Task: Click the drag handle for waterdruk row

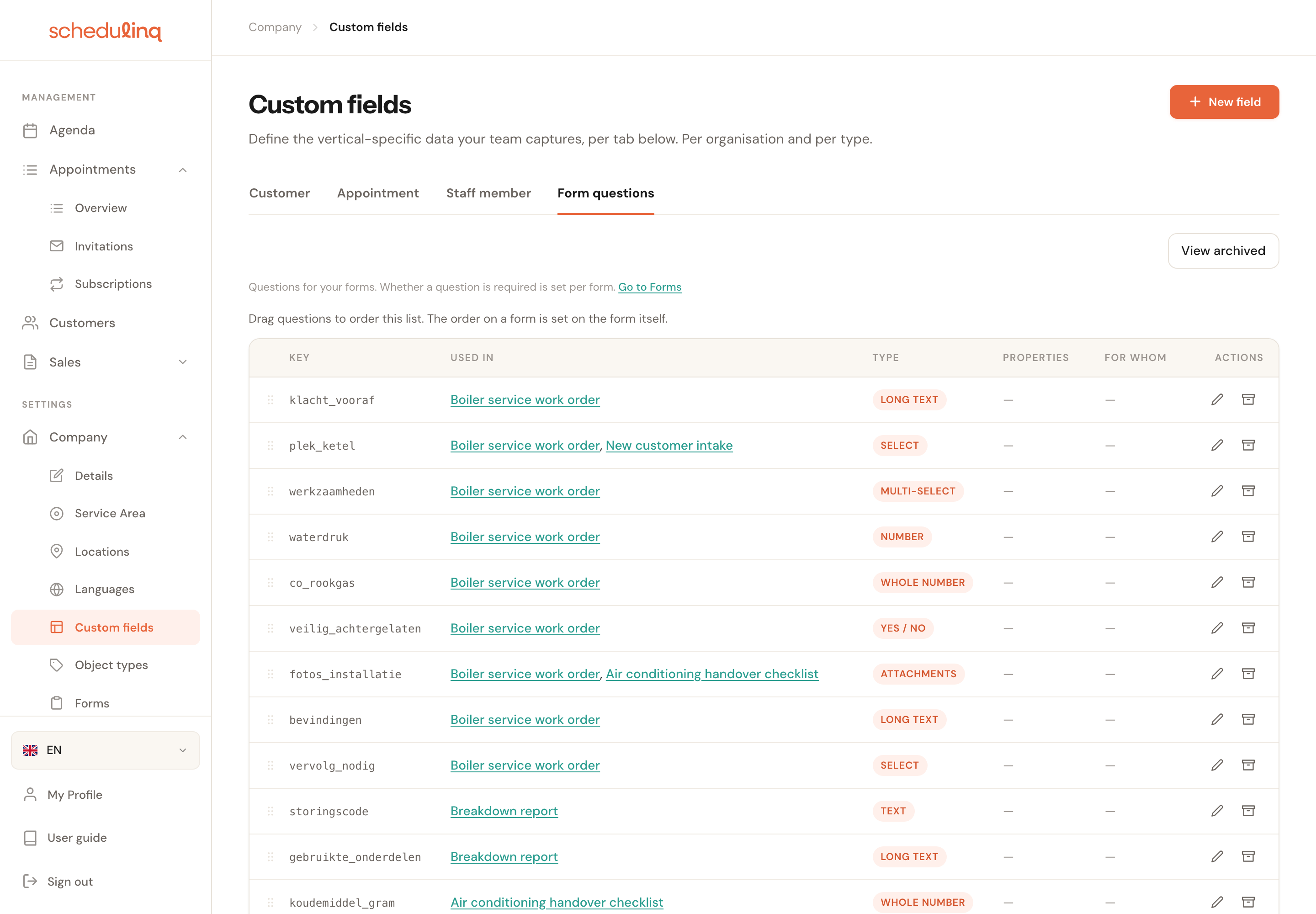Action: click(x=271, y=537)
